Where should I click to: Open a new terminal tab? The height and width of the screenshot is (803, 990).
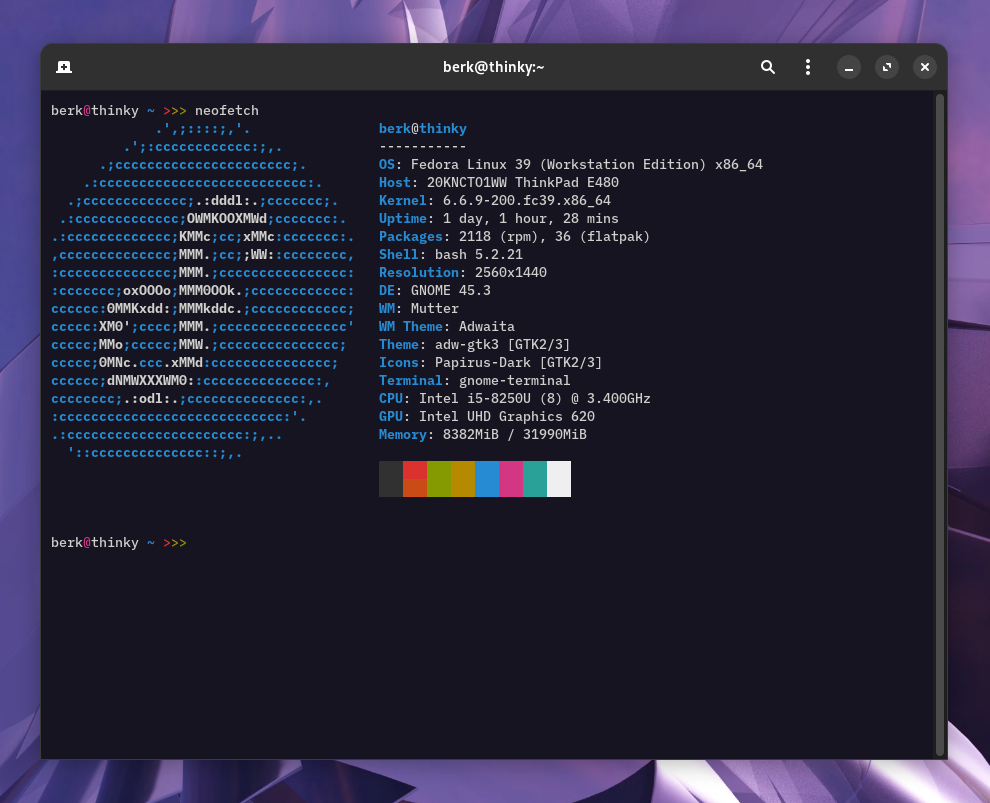pyautogui.click(x=64, y=67)
